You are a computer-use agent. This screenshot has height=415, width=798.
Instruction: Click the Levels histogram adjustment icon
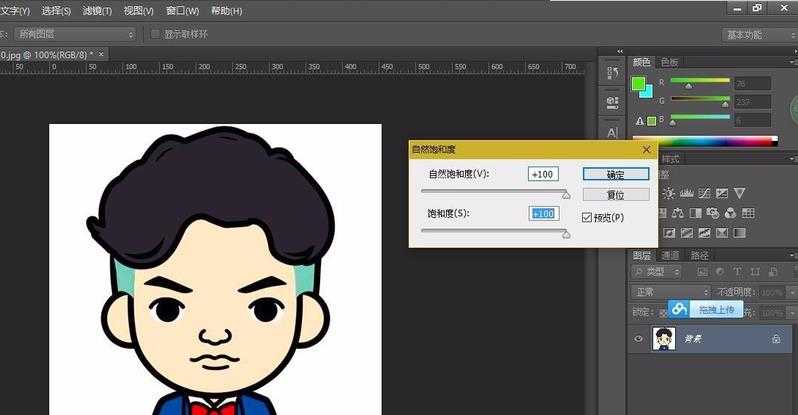pos(686,193)
